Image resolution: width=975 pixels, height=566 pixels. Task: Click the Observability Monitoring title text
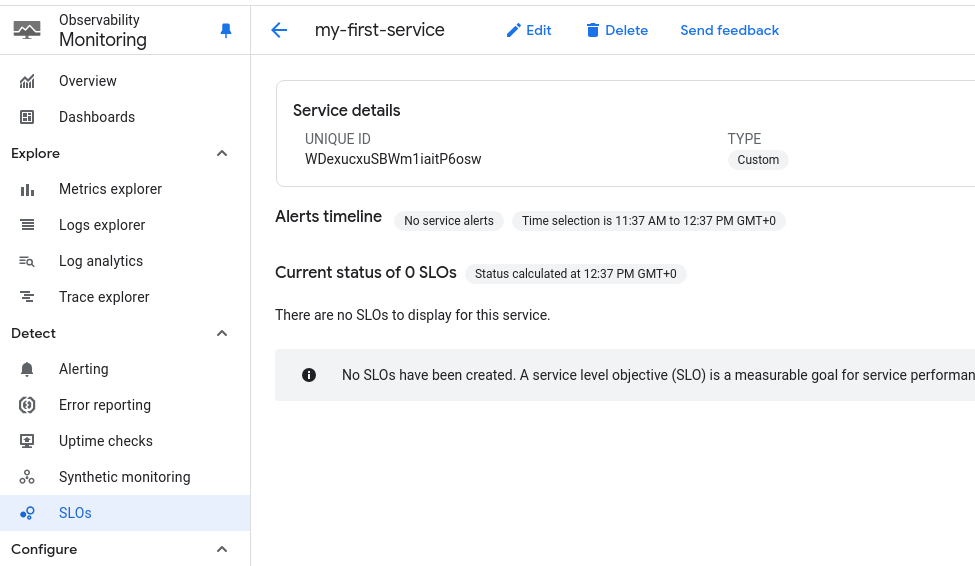103,30
